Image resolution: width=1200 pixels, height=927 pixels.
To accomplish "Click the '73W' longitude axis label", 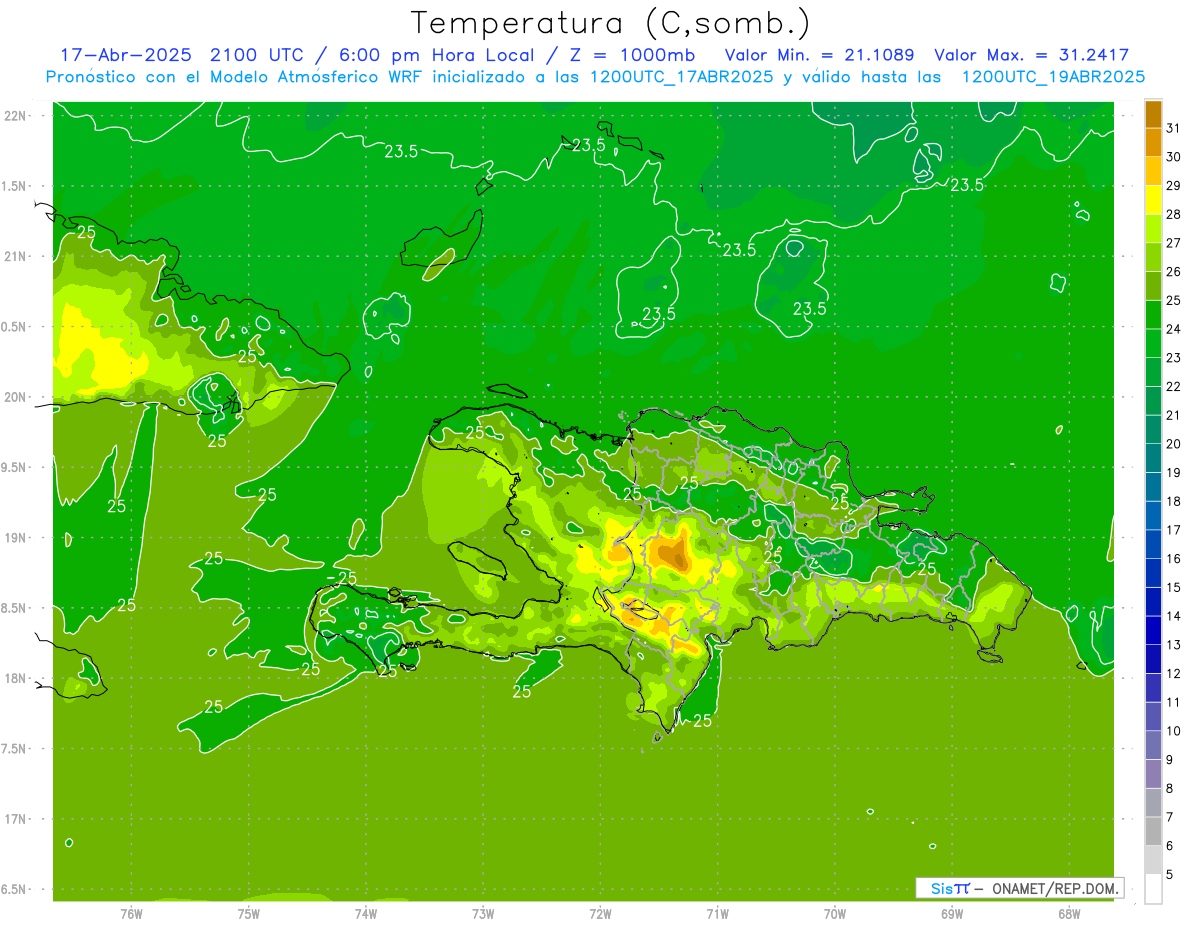I will point(483,914).
